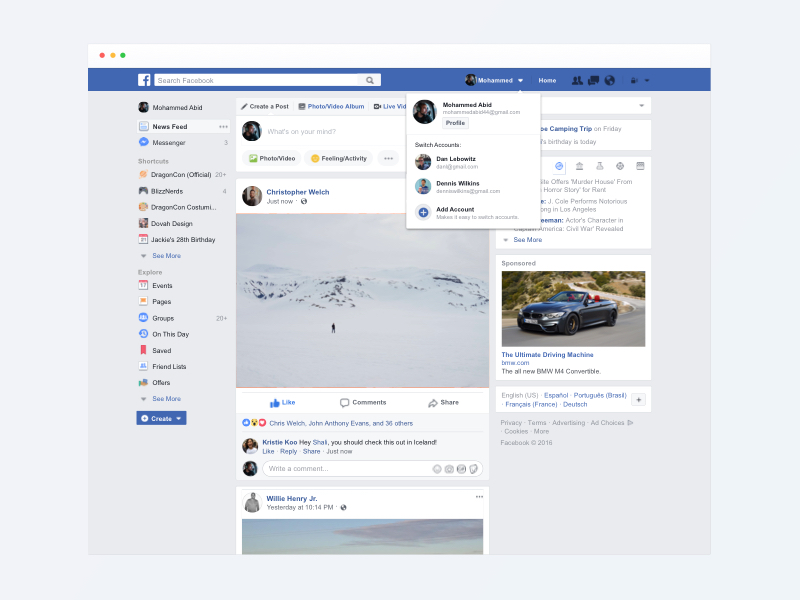
Task: Click the Profile button in dropdown
Action: (455, 123)
